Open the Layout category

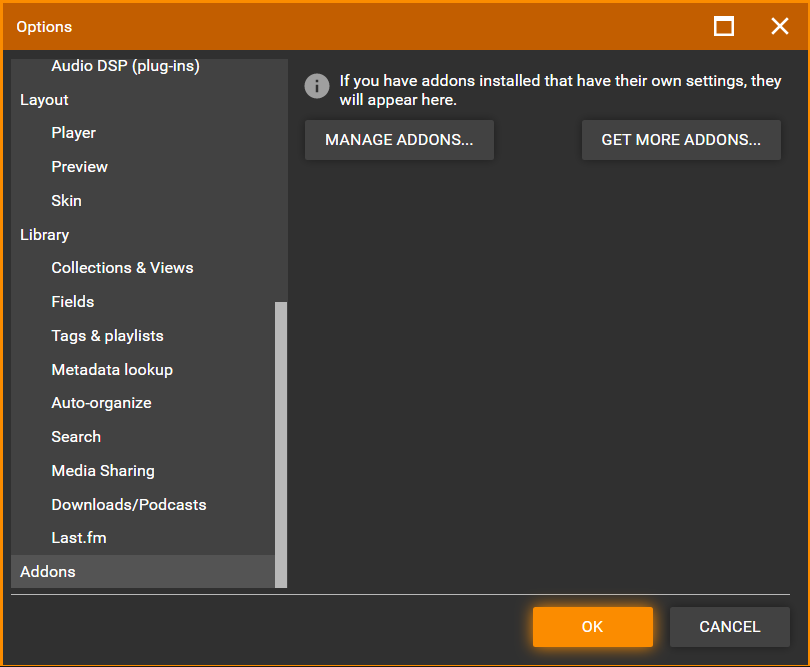44,100
